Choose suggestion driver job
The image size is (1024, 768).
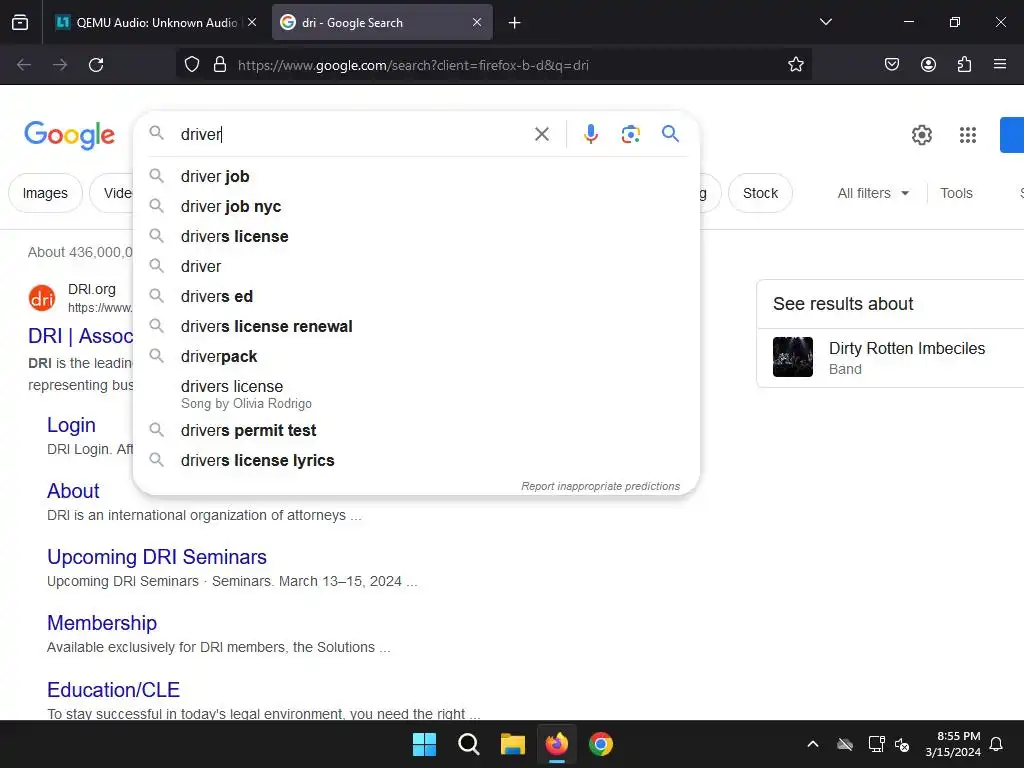click(416, 176)
